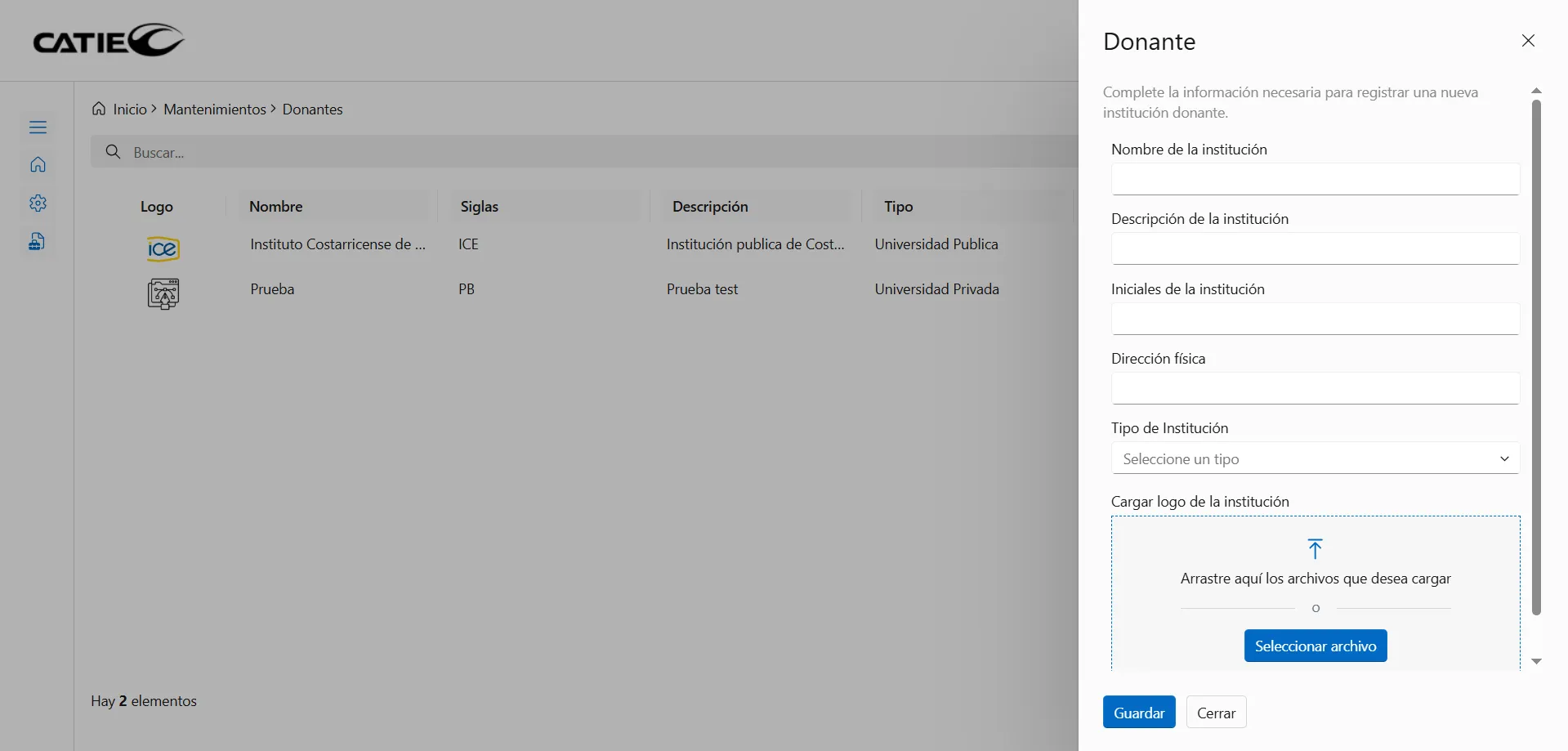Screen dimensions: 1568x751
Task: Click the Inicio breadcrumb link
Action: pyautogui.click(x=130, y=110)
